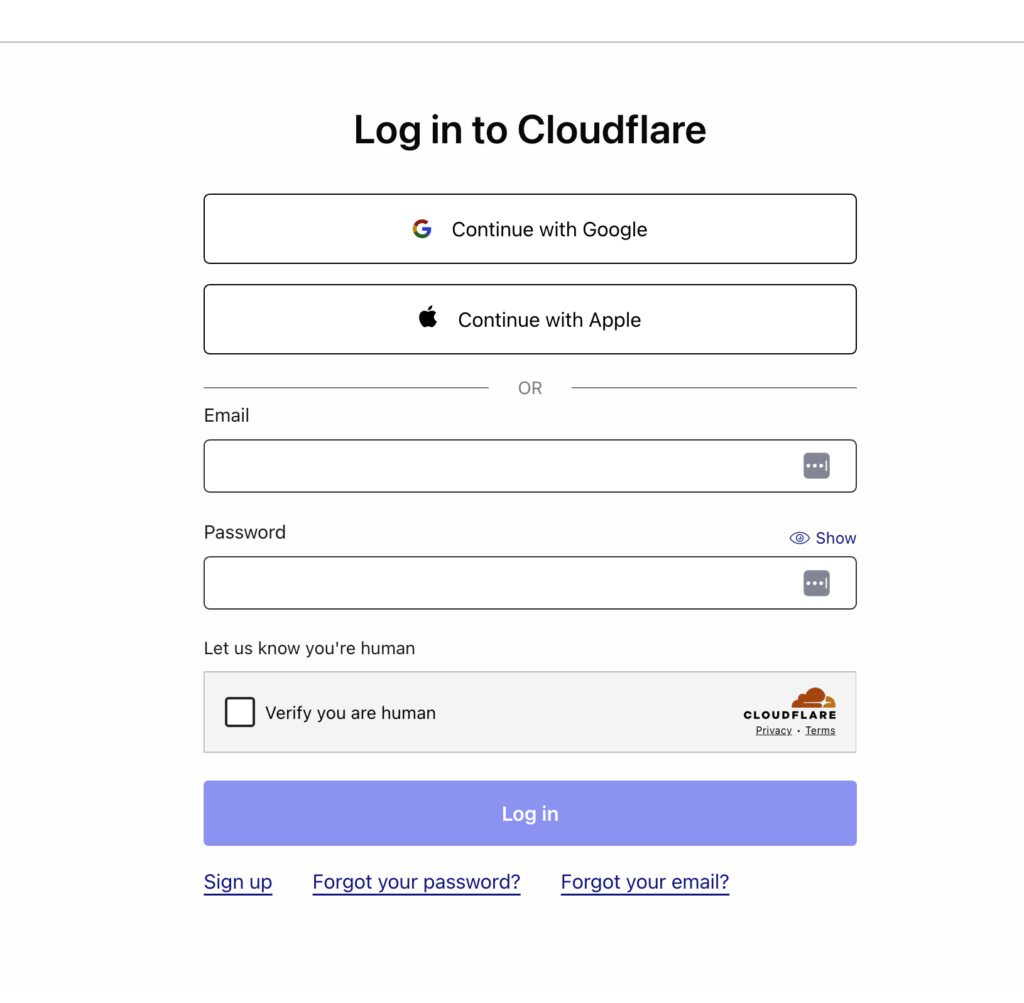1024x1003 pixels.
Task: Open the Privacy link in captcha widget
Action: click(x=773, y=731)
